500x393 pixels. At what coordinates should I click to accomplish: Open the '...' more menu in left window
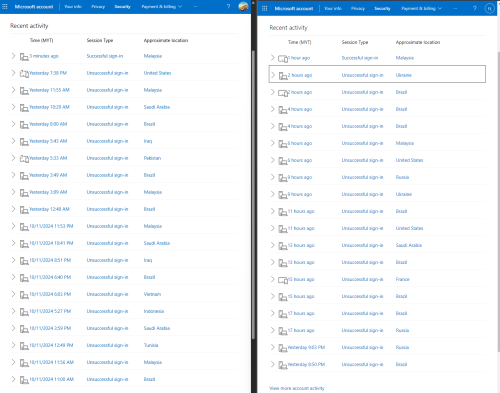[x=195, y=7]
